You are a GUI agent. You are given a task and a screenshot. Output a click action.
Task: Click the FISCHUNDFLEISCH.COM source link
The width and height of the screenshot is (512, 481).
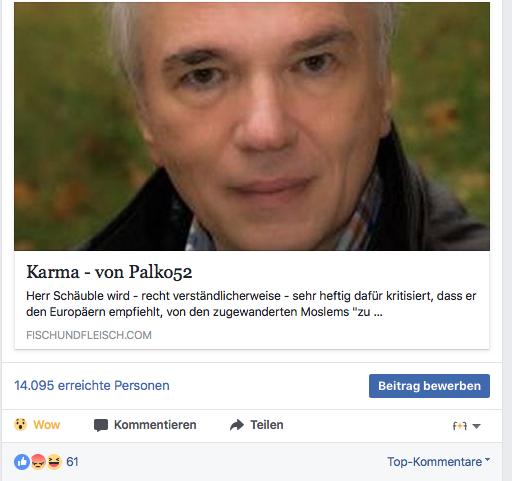(x=89, y=335)
